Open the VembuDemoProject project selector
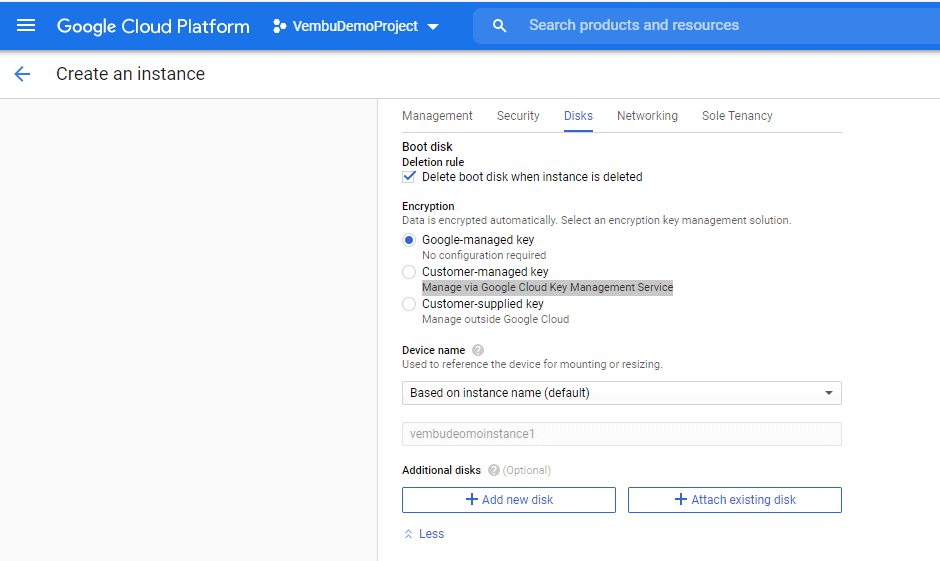The image size is (940, 561). (356, 26)
